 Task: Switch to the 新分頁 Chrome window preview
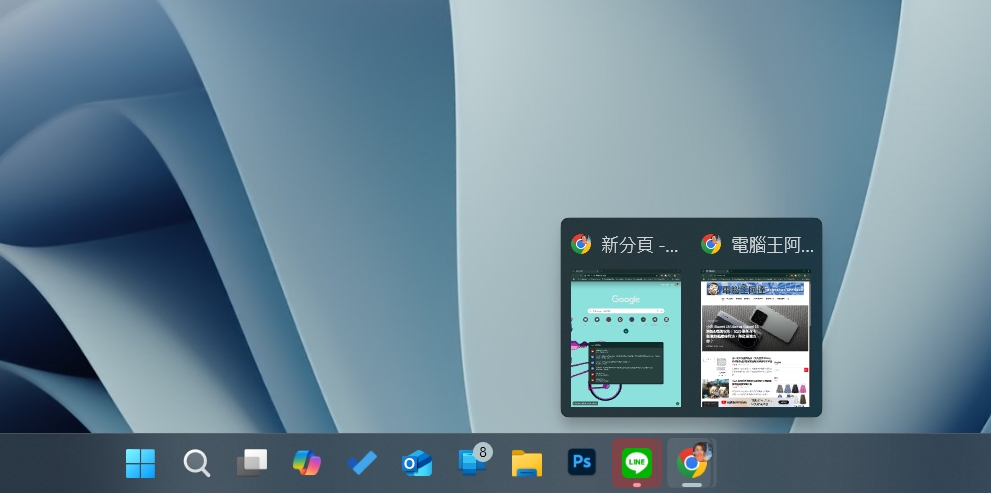click(x=626, y=338)
